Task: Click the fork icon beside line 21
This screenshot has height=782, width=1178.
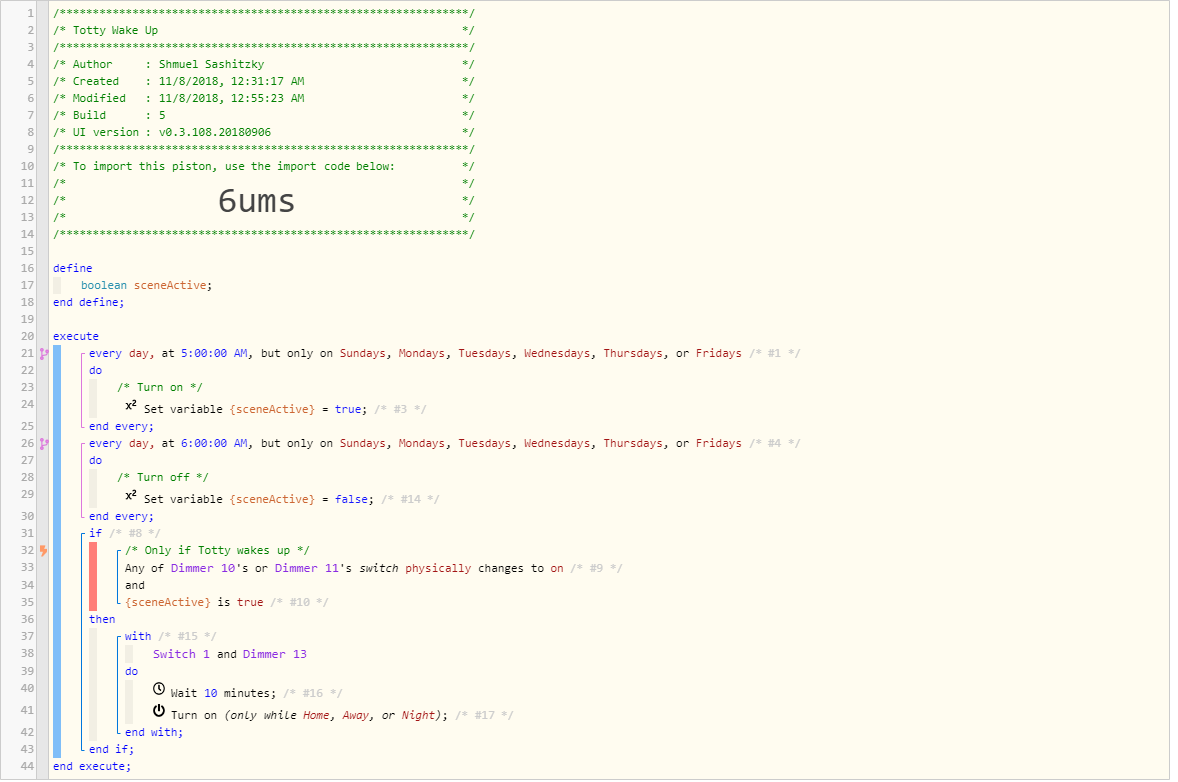Action: pos(44,353)
